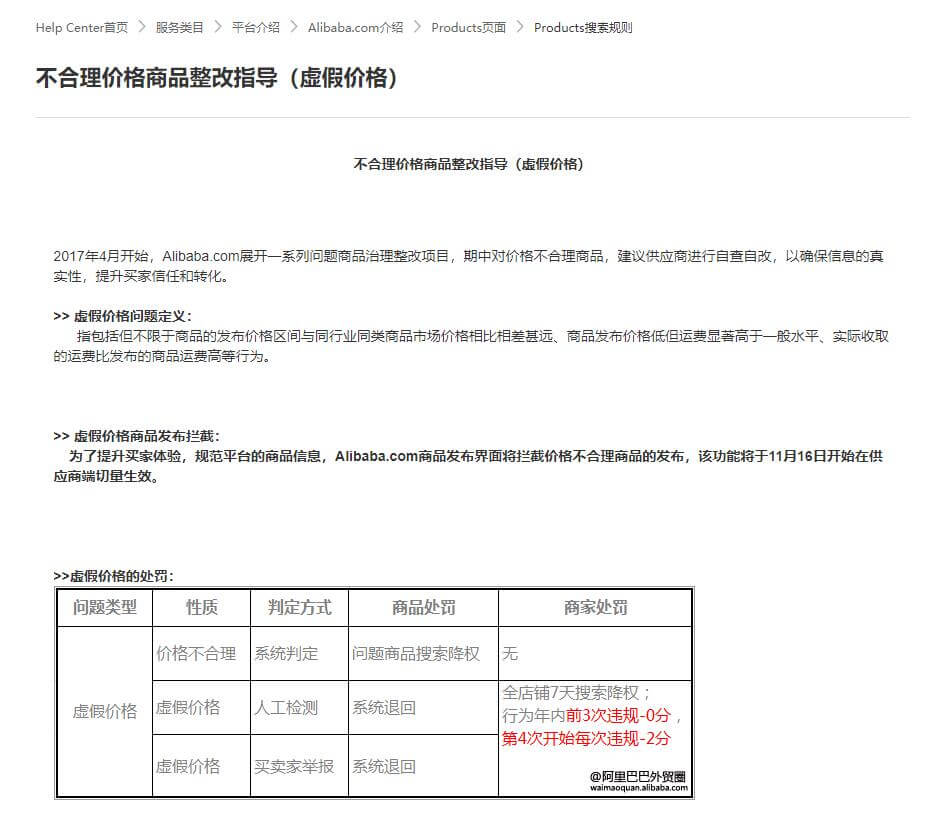Open the Help Center首页 breadcrumb link

coord(82,28)
